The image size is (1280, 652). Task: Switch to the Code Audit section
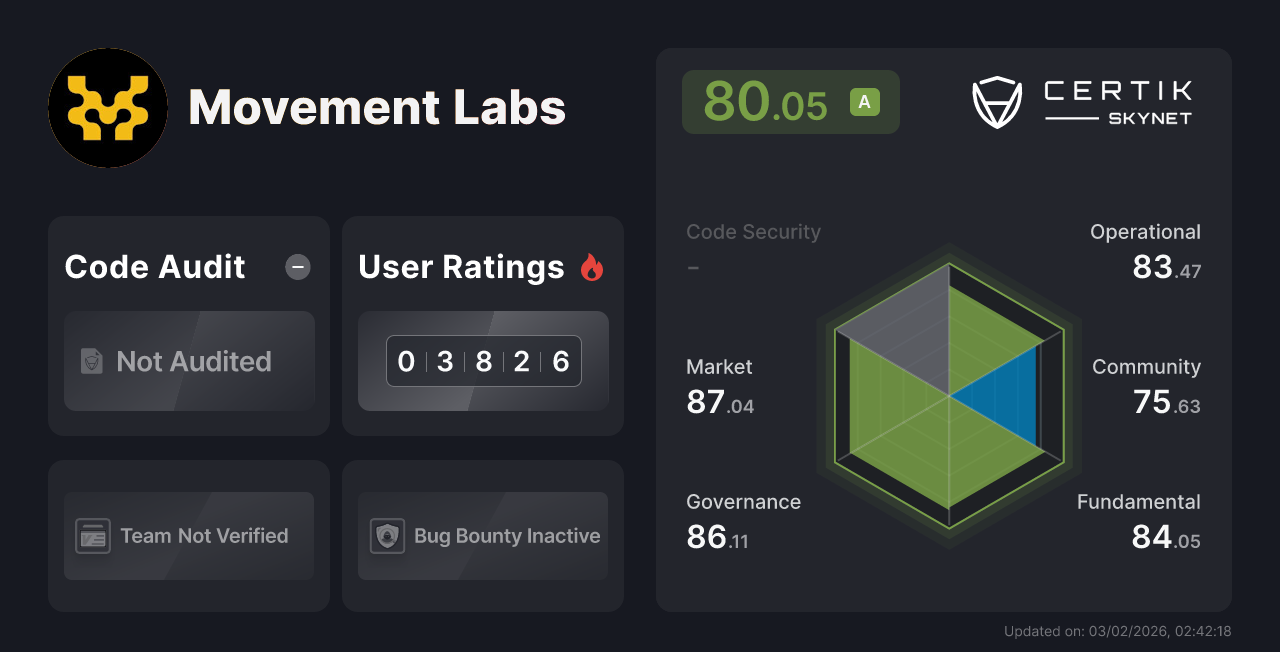pyautogui.click(x=154, y=266)
